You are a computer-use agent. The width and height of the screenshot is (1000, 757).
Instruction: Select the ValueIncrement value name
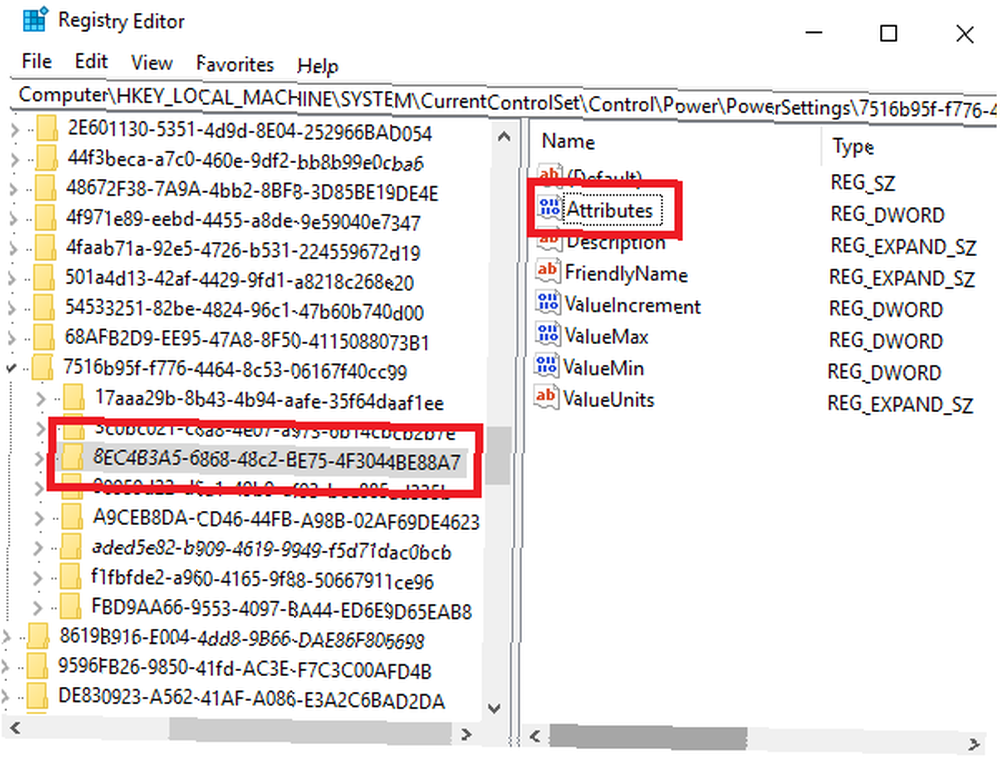(633, 305)
